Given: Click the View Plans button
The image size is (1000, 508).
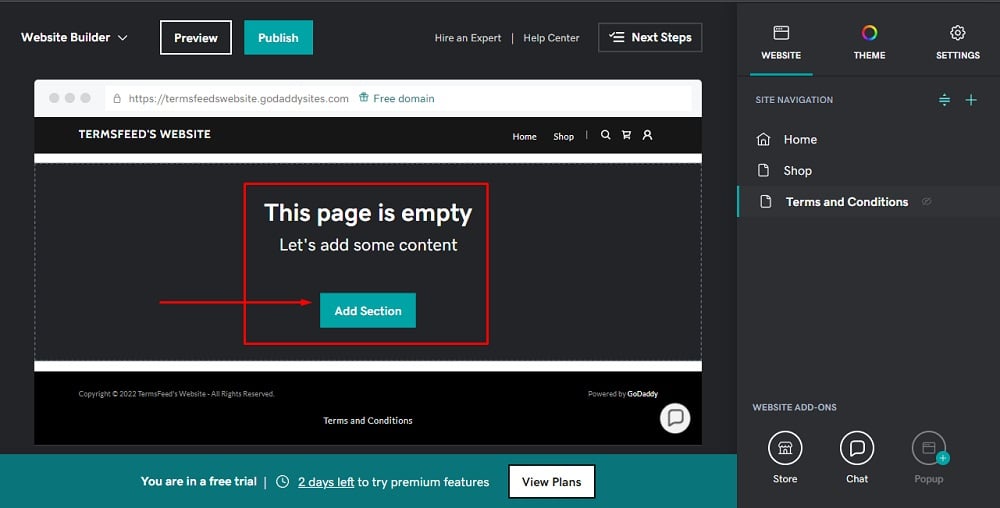Looking at the screenshot, I should pyautogui.click(x=552, y=482).
